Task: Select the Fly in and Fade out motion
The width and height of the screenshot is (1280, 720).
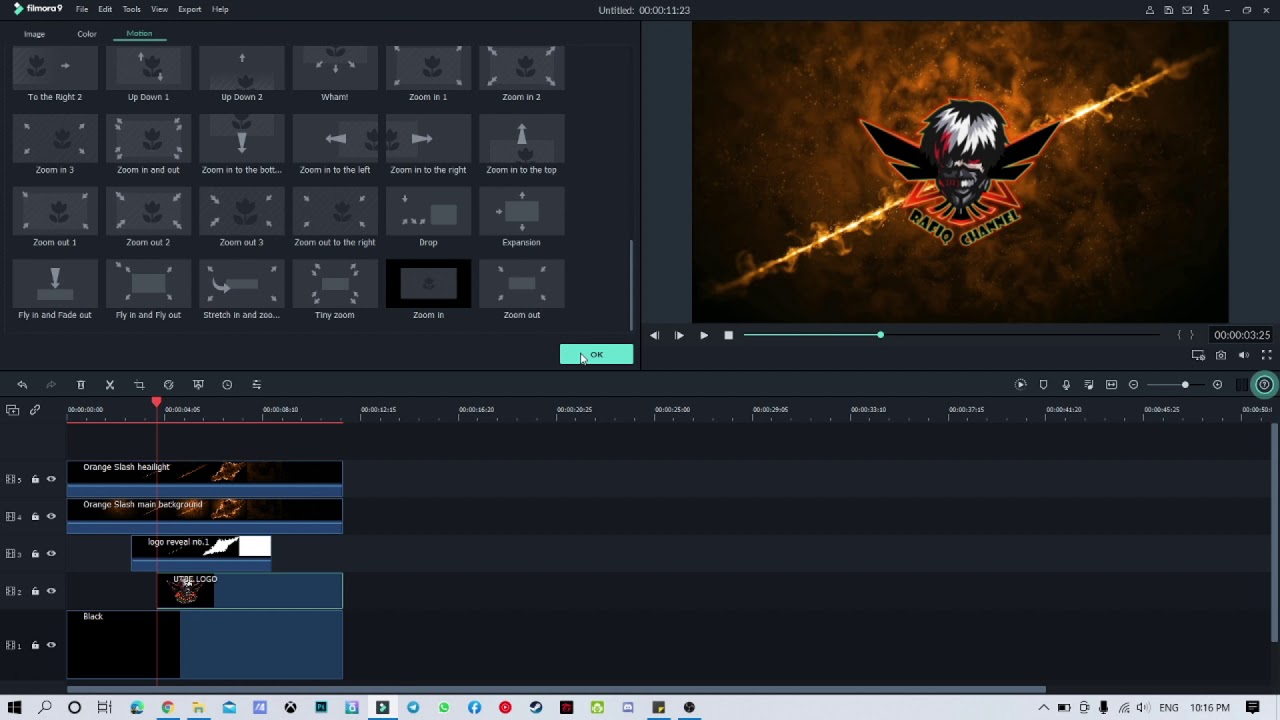Action: point(55,291)
